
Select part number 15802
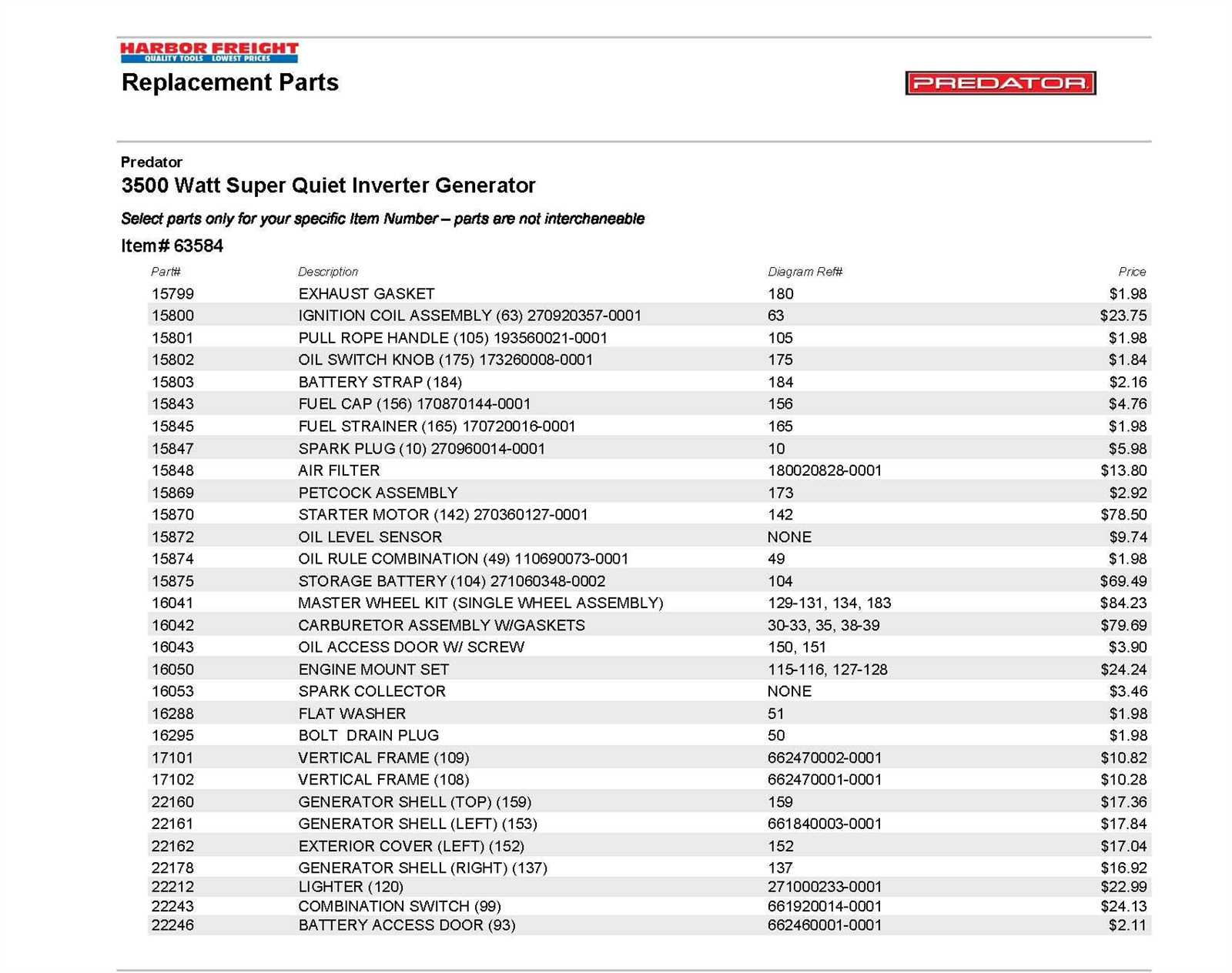point(172,359)
